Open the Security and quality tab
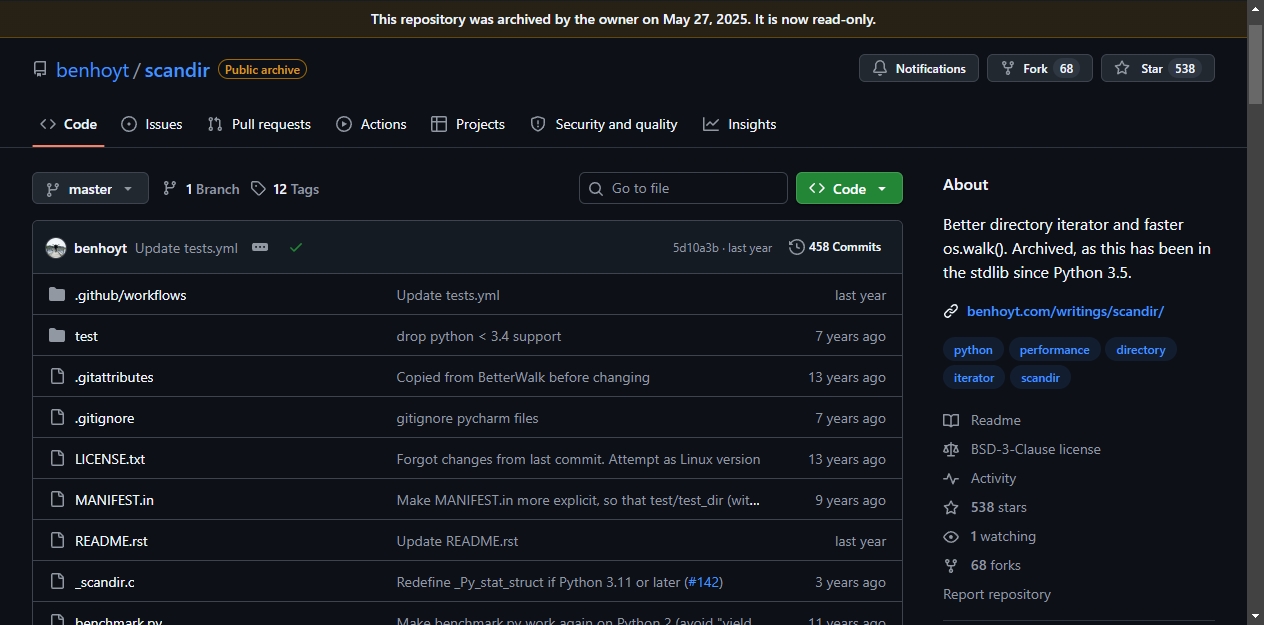Screen dimensions: 1264x625 604,124
